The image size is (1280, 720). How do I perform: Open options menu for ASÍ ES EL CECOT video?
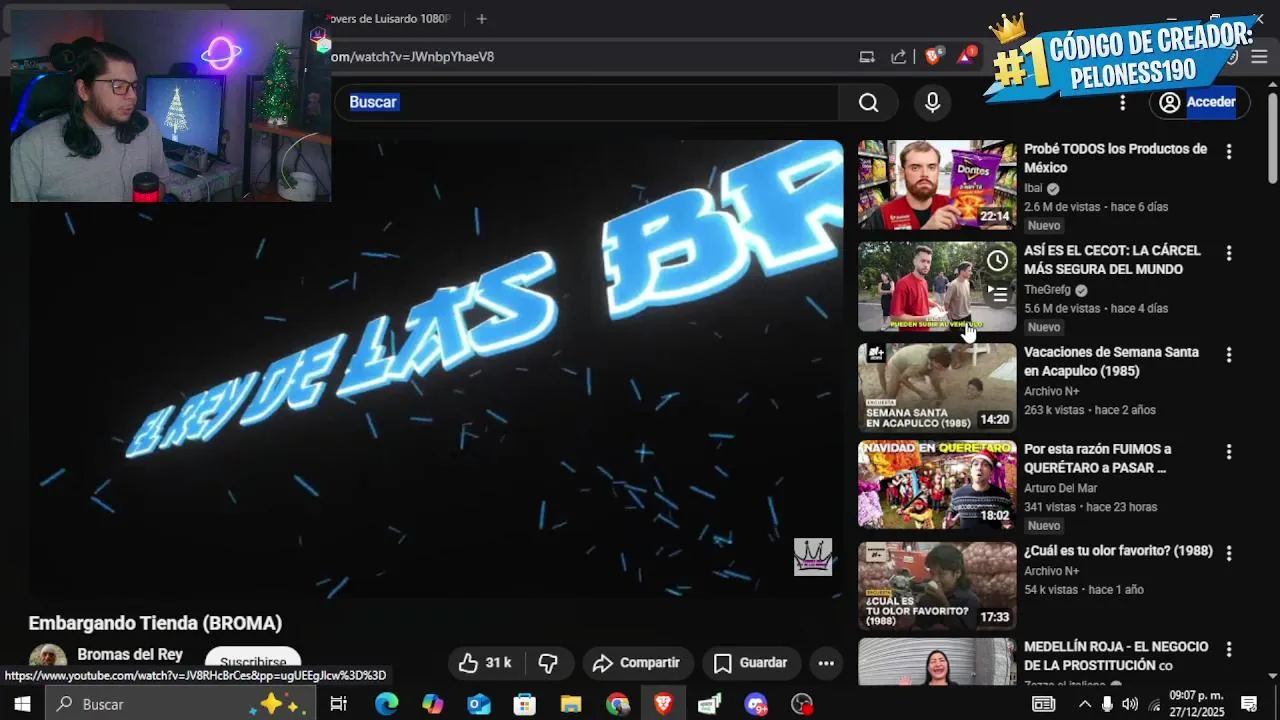click(x=1229, y=254)
